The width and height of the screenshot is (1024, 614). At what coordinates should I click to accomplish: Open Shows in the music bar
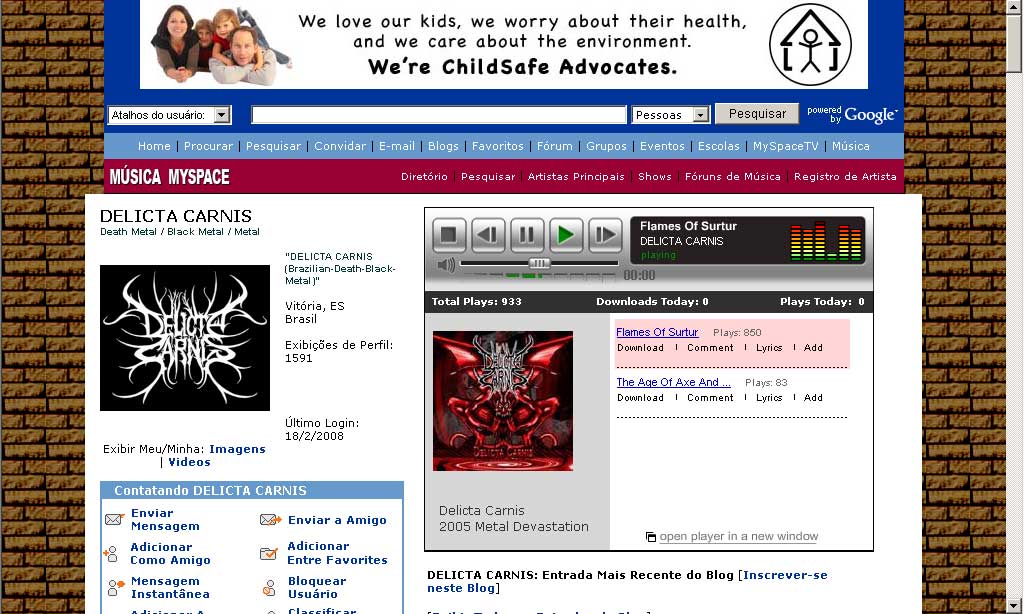pos(654,176)
